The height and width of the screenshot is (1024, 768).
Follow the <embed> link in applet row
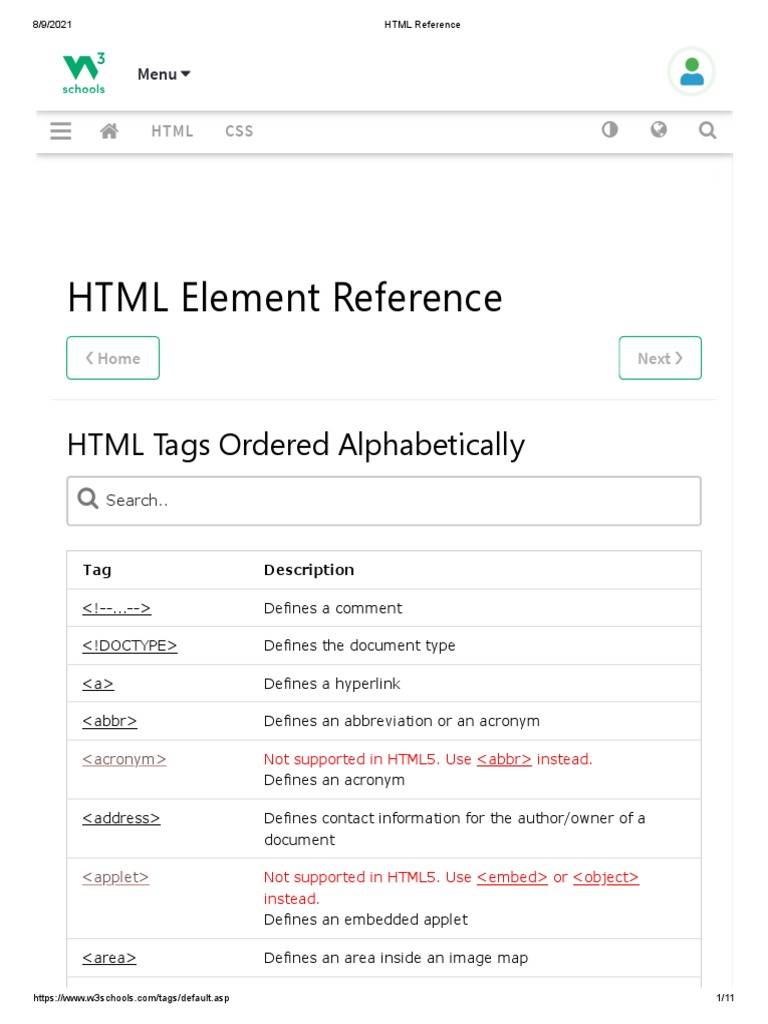tap(512, 877)
